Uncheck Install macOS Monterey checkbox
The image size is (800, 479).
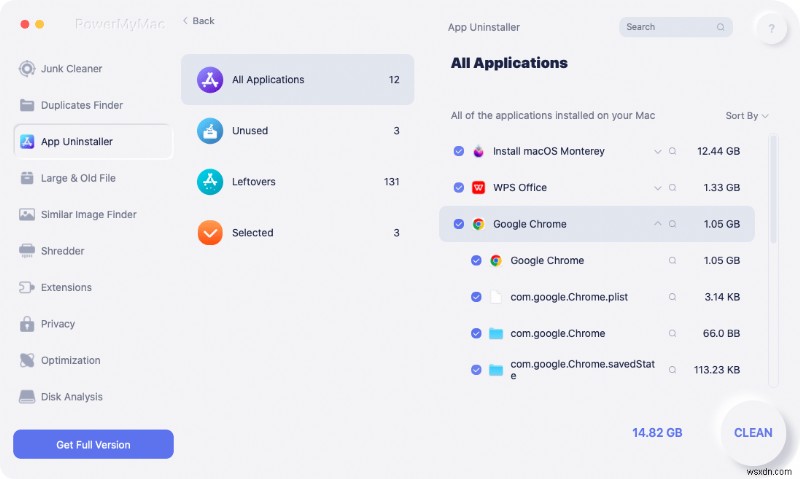point(459,151)
